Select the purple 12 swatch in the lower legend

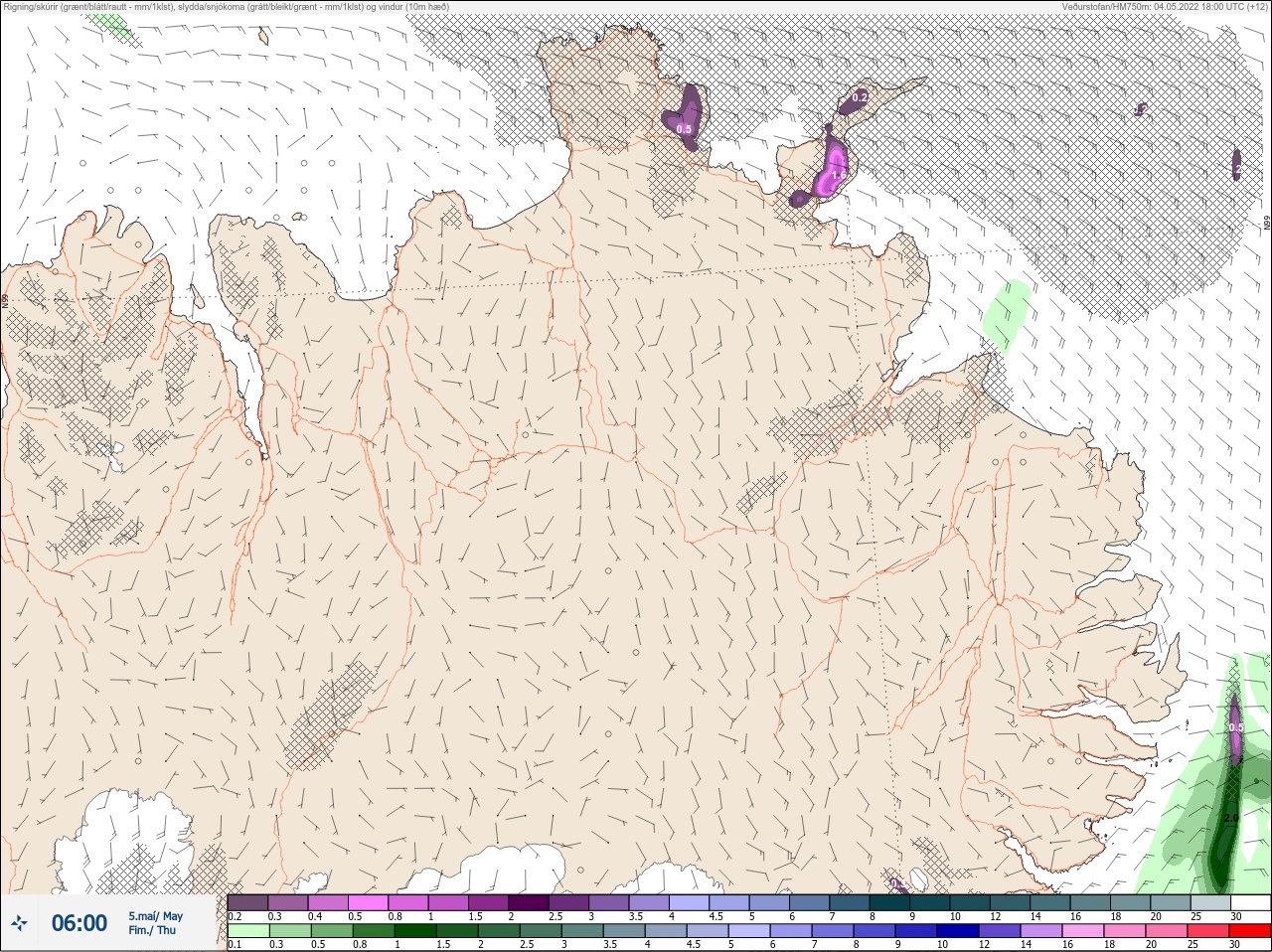(999, 931)
